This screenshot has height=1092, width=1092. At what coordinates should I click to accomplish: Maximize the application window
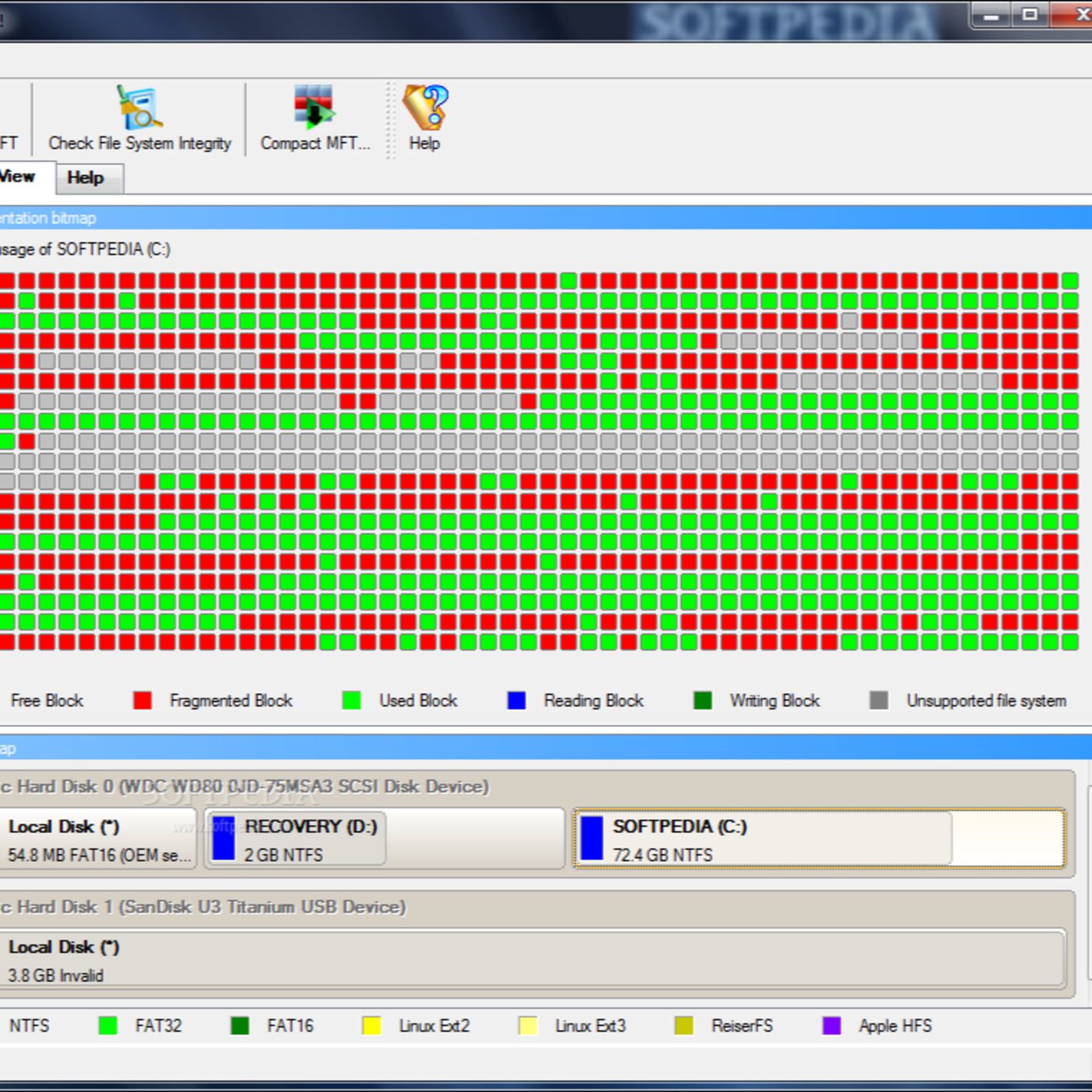point(1030,15)
